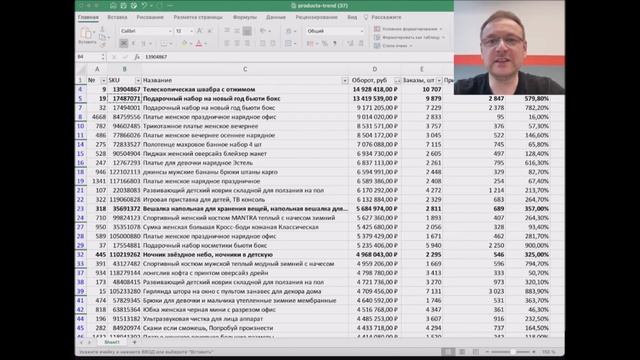Viewport: 640px width, 360px height.
Task: Open filter dropdown on Оборот, руб column
Action: pos(397,80)
